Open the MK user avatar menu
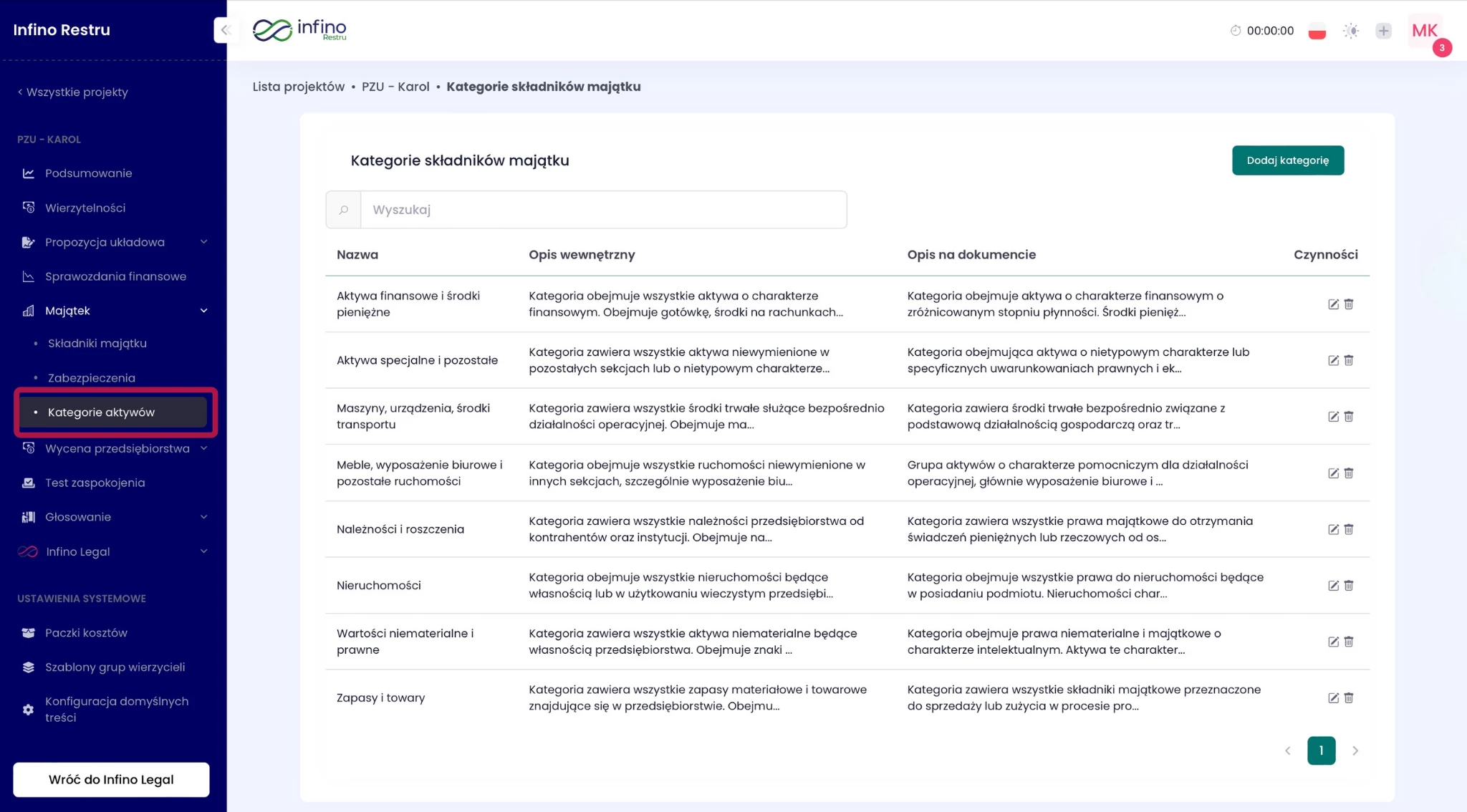Viewport: 1467px width, 812px height. [1424, 31]
